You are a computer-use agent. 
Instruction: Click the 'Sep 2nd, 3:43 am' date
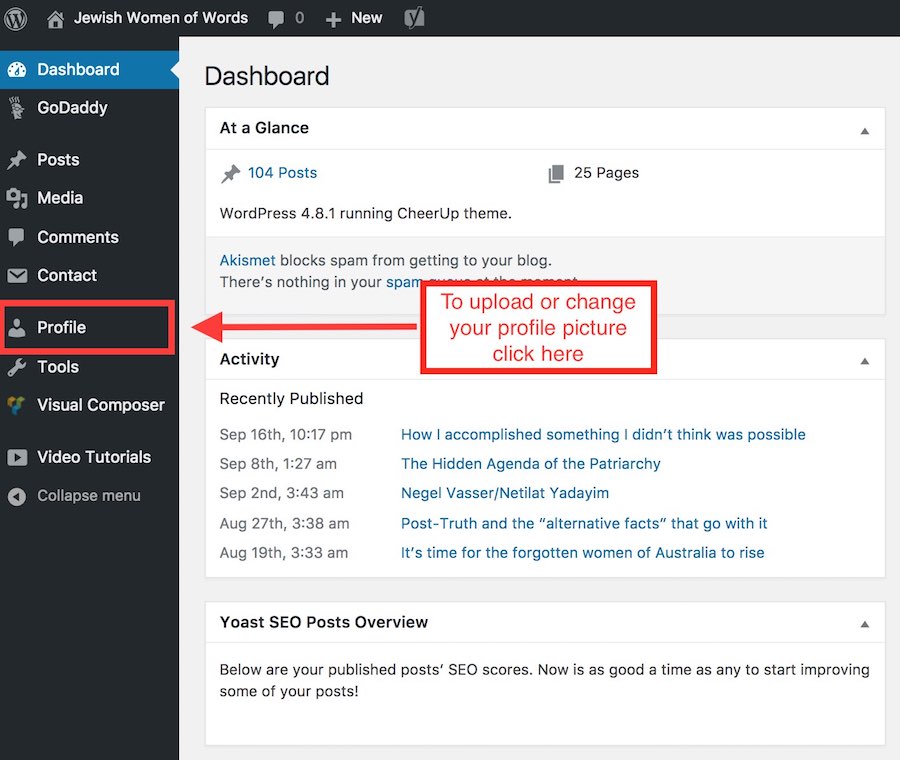tap(281, 493)
